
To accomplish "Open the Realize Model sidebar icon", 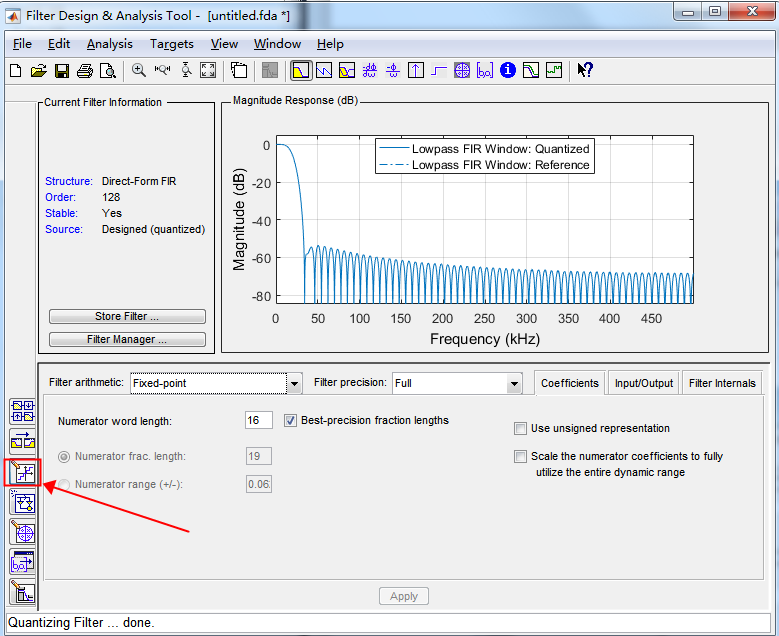I will click(x=22, y=502).
